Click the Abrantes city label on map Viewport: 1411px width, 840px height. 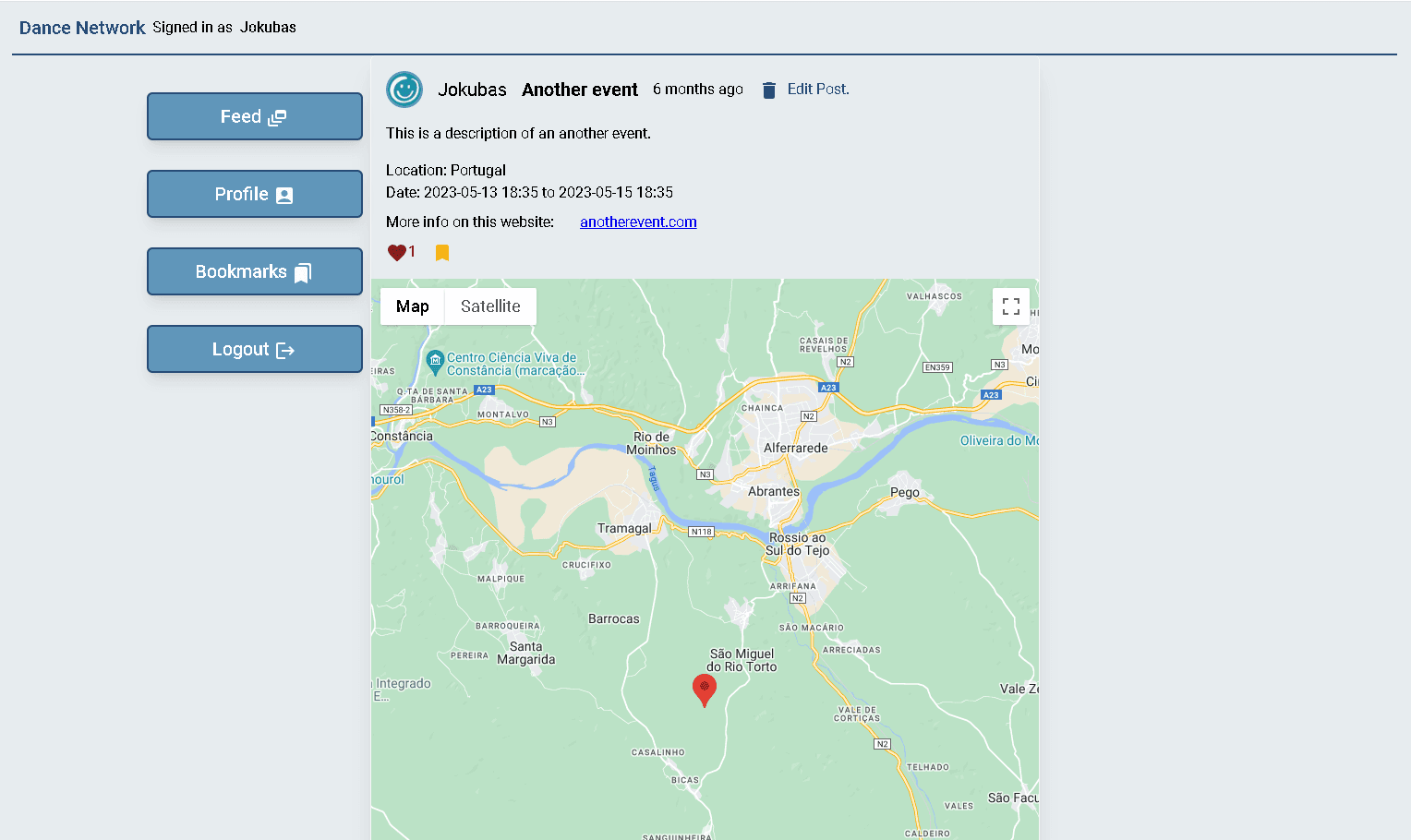(773, 492)
